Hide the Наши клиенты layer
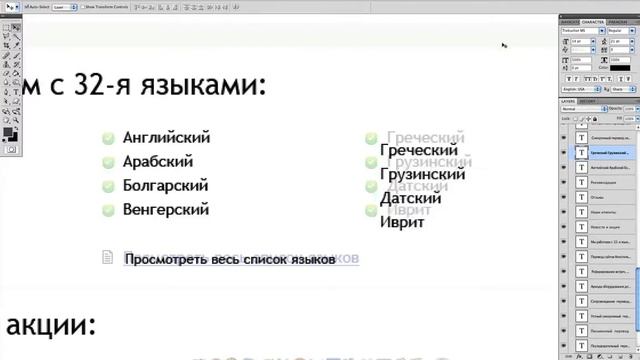This screenshot has height=360, width=640. [564, 212]
